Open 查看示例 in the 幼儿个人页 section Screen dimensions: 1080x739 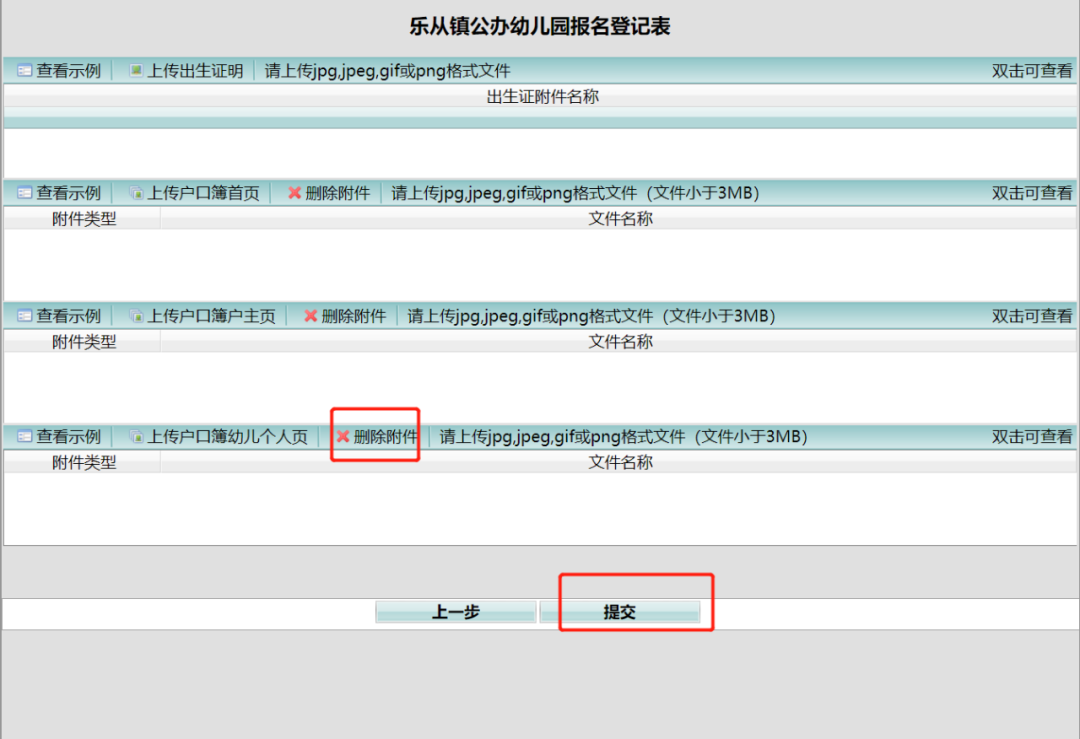[x=59, y=437]
